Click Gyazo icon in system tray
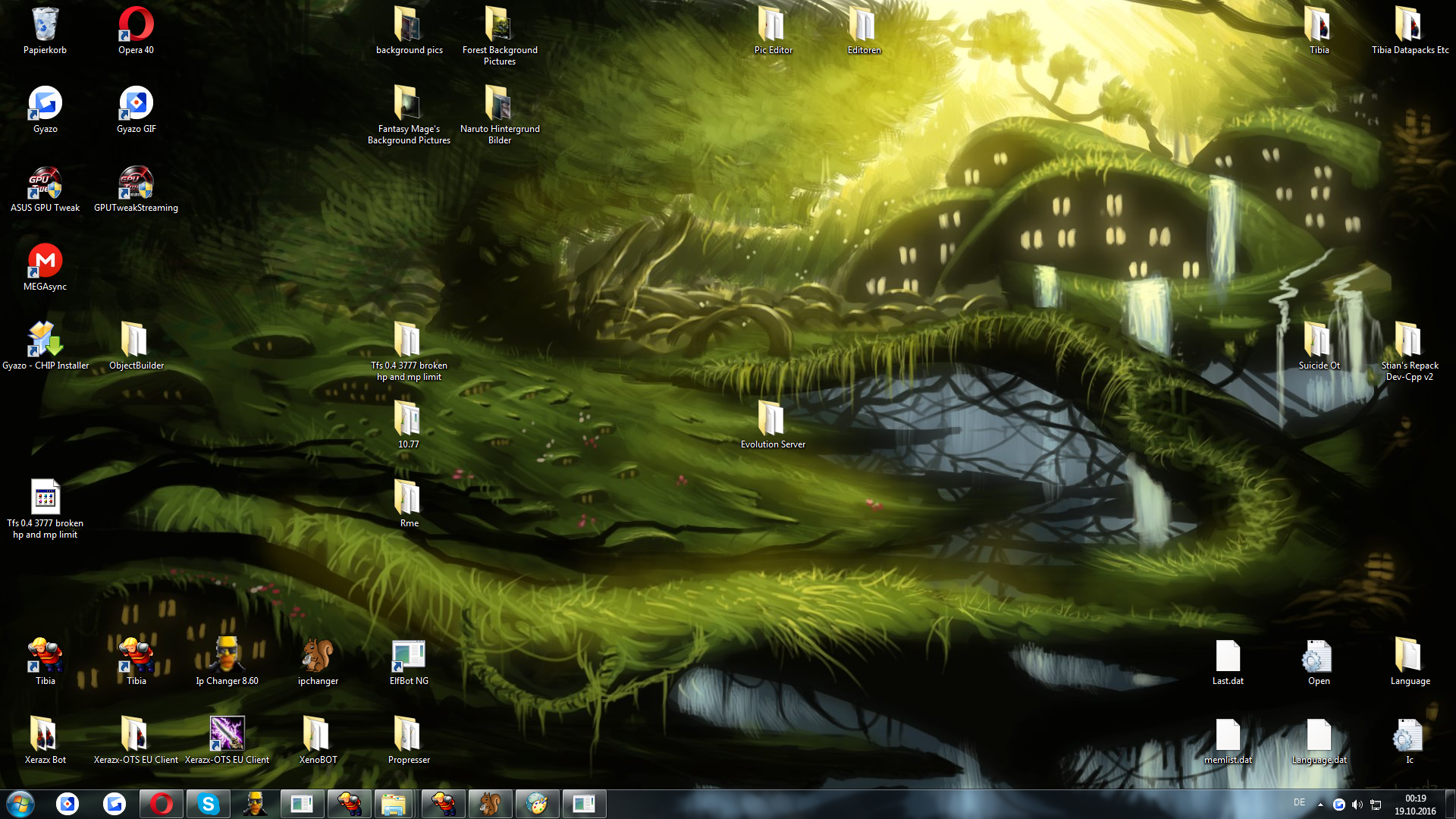 tap(1339, 805)
